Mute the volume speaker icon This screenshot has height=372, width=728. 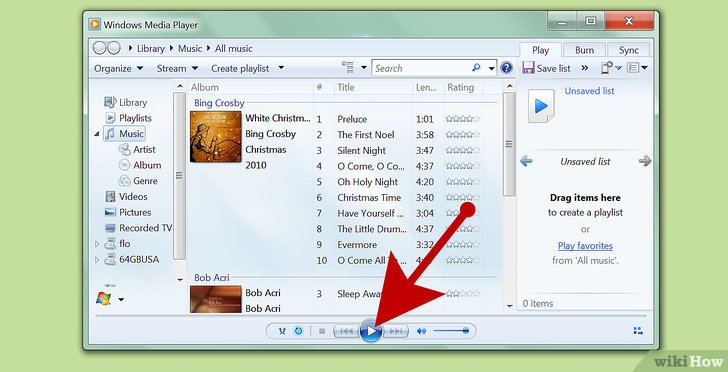point(421,331)
